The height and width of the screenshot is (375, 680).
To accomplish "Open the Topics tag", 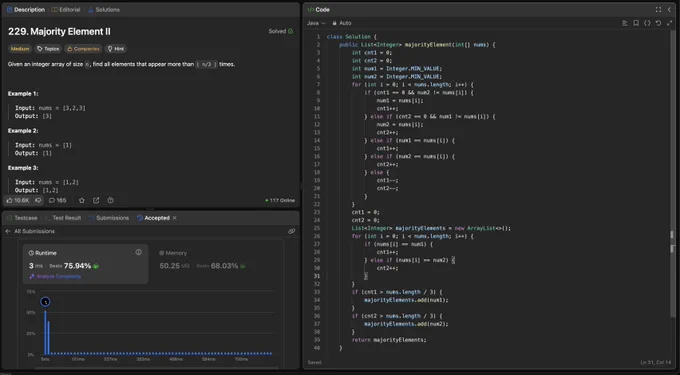I will point(48,49).
